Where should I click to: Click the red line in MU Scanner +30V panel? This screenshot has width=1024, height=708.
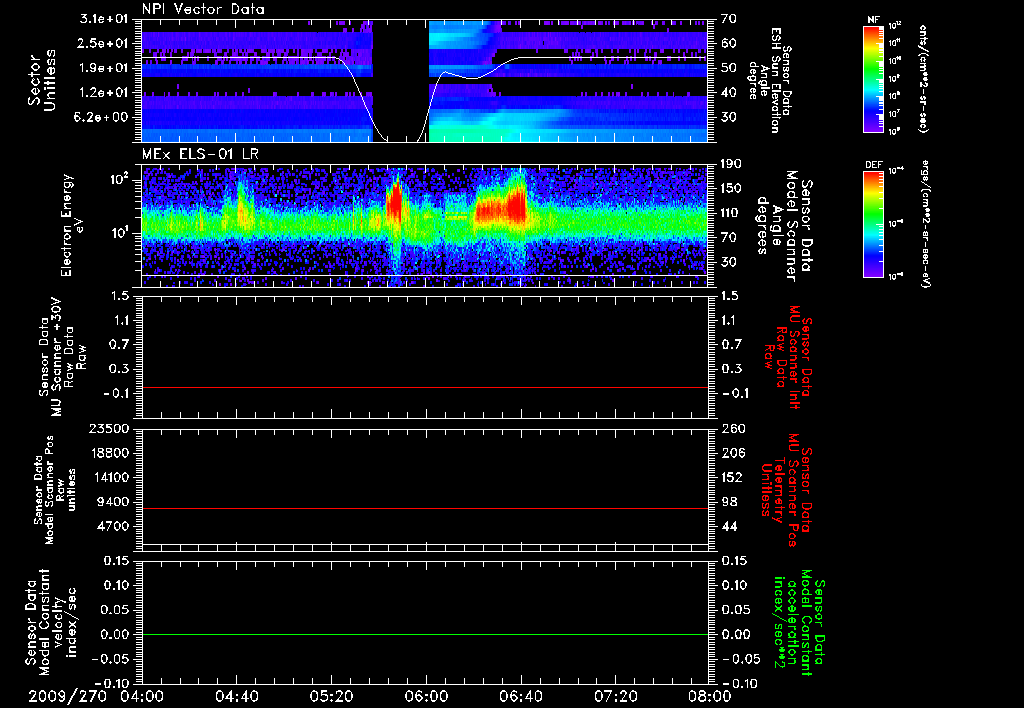click(x=425, y=387)
